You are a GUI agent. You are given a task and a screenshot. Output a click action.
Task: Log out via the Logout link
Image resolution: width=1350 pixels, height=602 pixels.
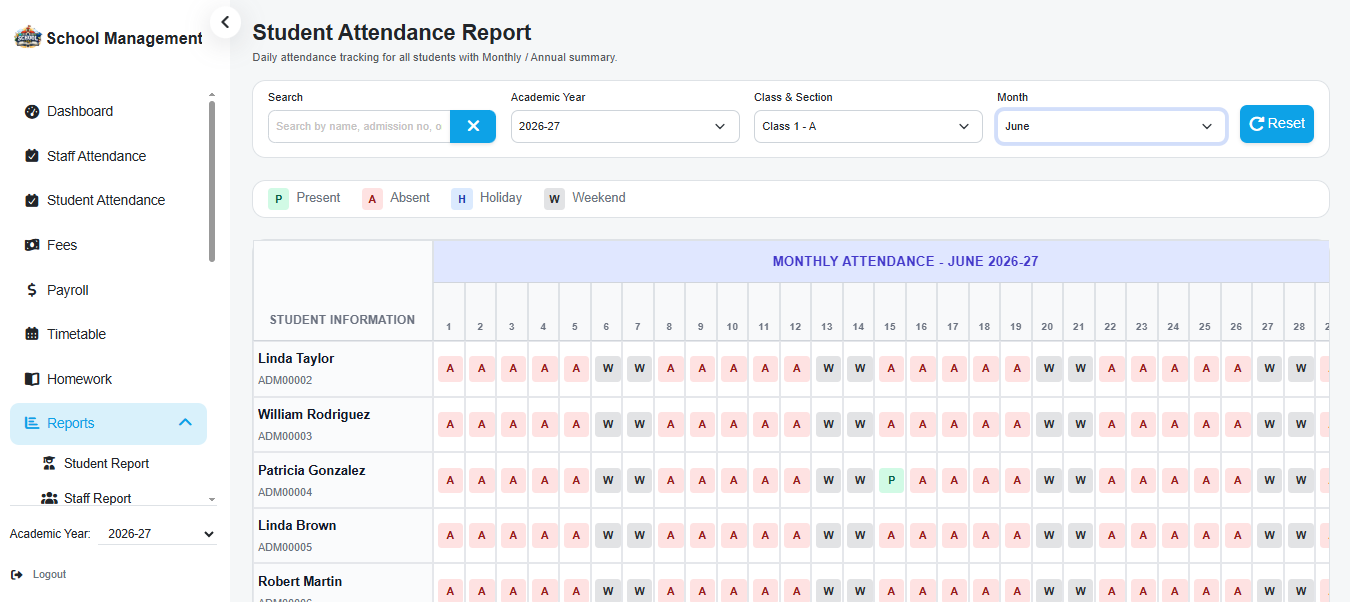[x=38, y=574]
